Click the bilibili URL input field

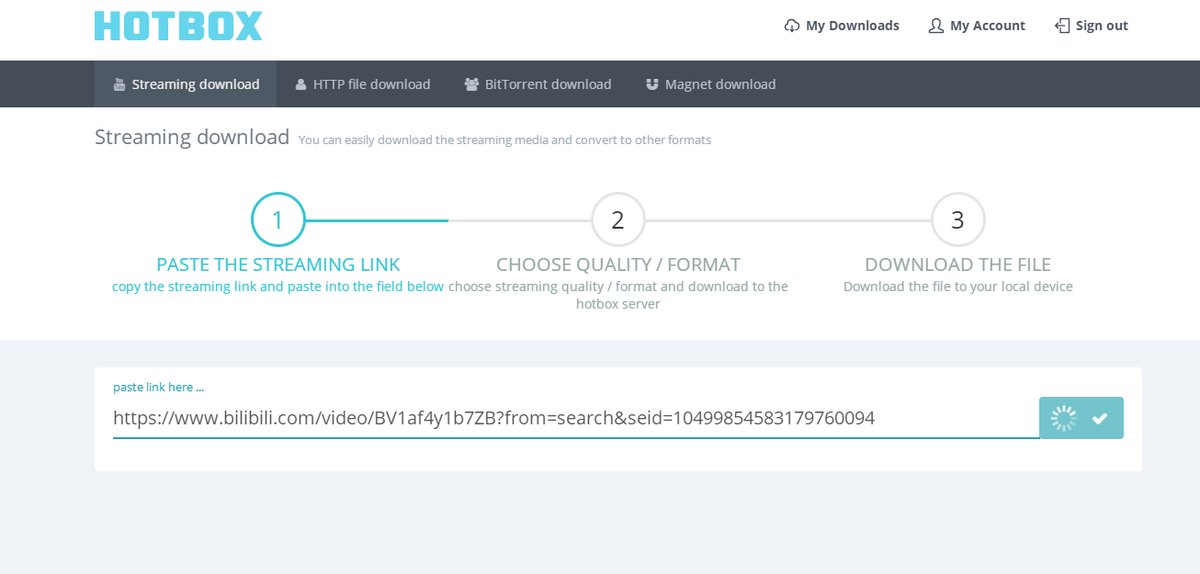coord(576,418)
